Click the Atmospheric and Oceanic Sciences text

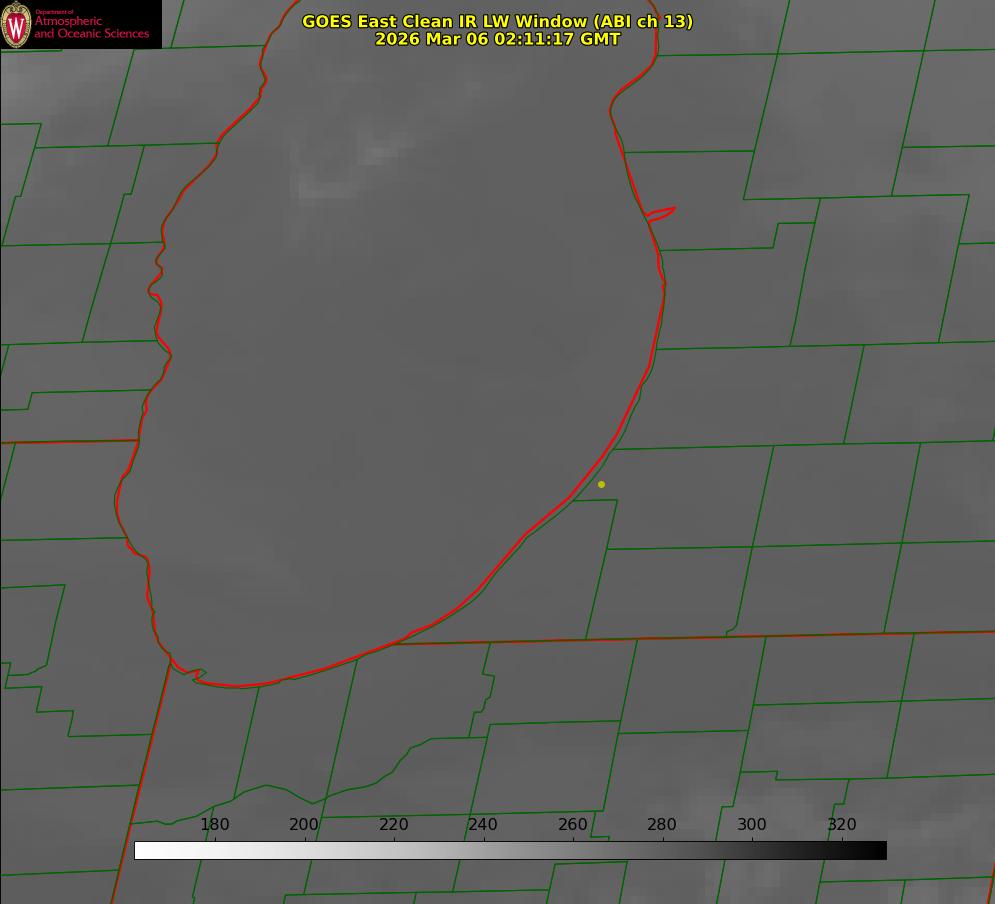tap(92, 27)
